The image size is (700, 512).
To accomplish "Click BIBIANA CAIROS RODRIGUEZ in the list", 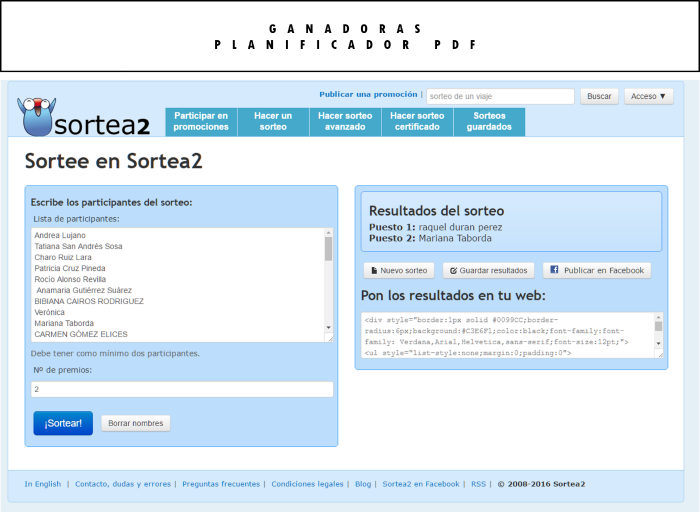I will (x=89, y=301).
